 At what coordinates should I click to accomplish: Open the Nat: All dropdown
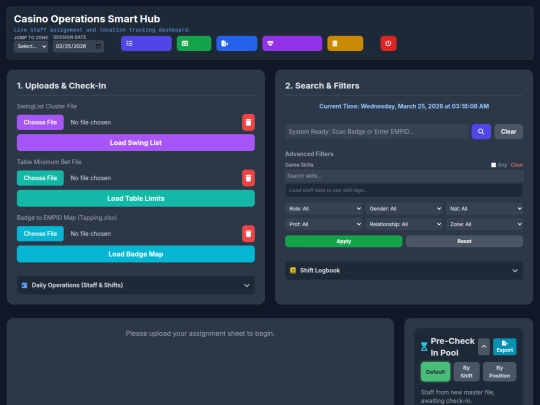coord(484,209)
